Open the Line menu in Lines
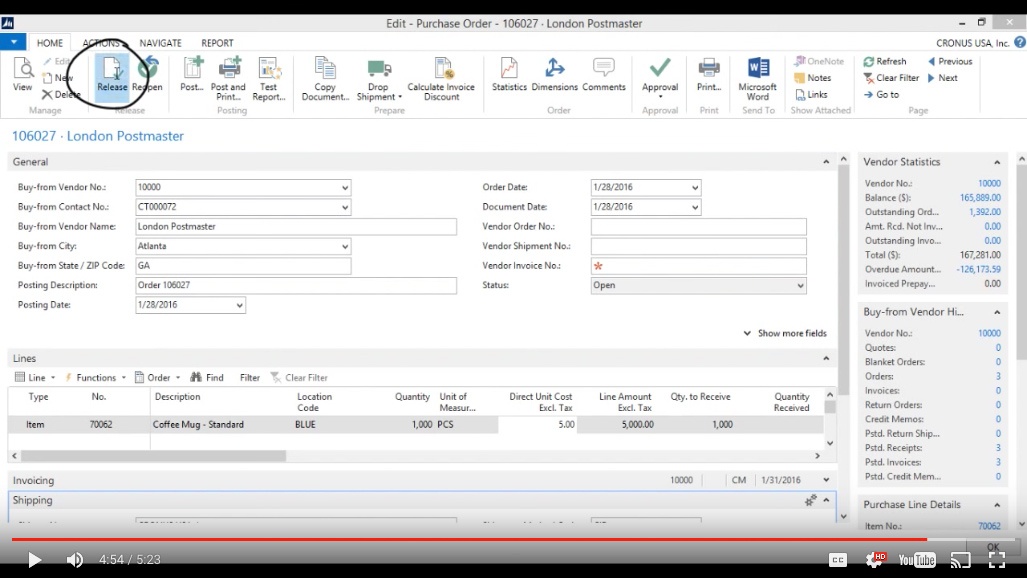 (35, 377)
